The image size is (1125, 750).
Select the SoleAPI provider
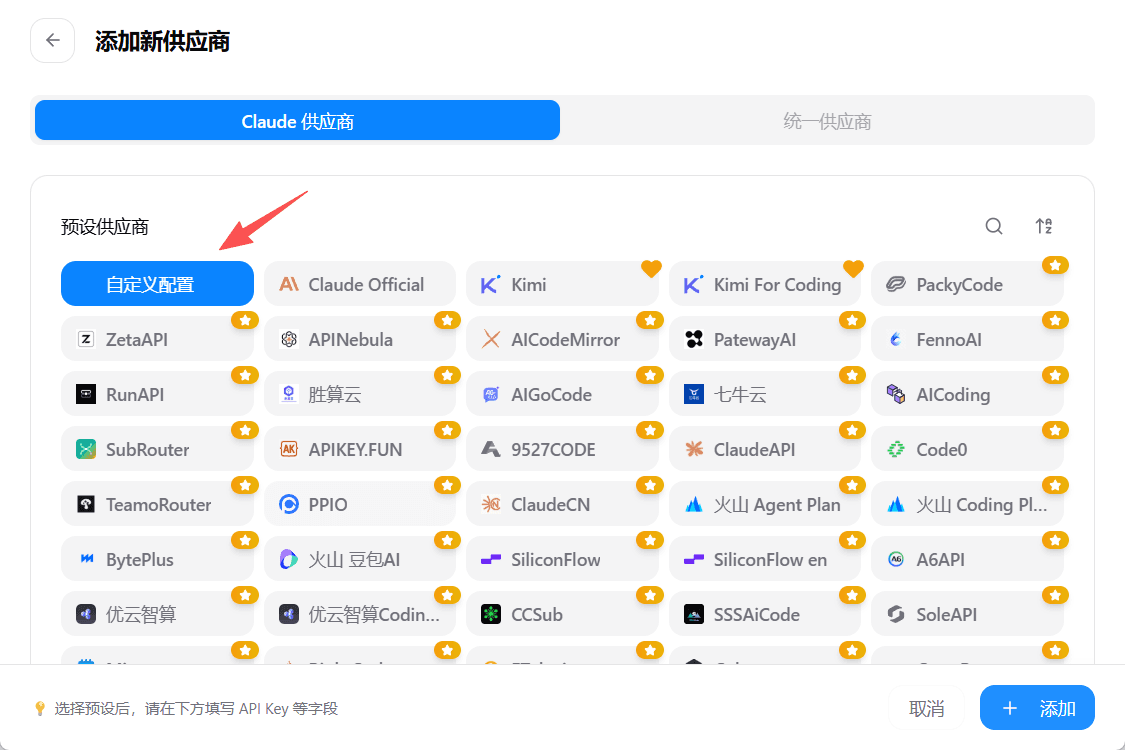point(967,614)
